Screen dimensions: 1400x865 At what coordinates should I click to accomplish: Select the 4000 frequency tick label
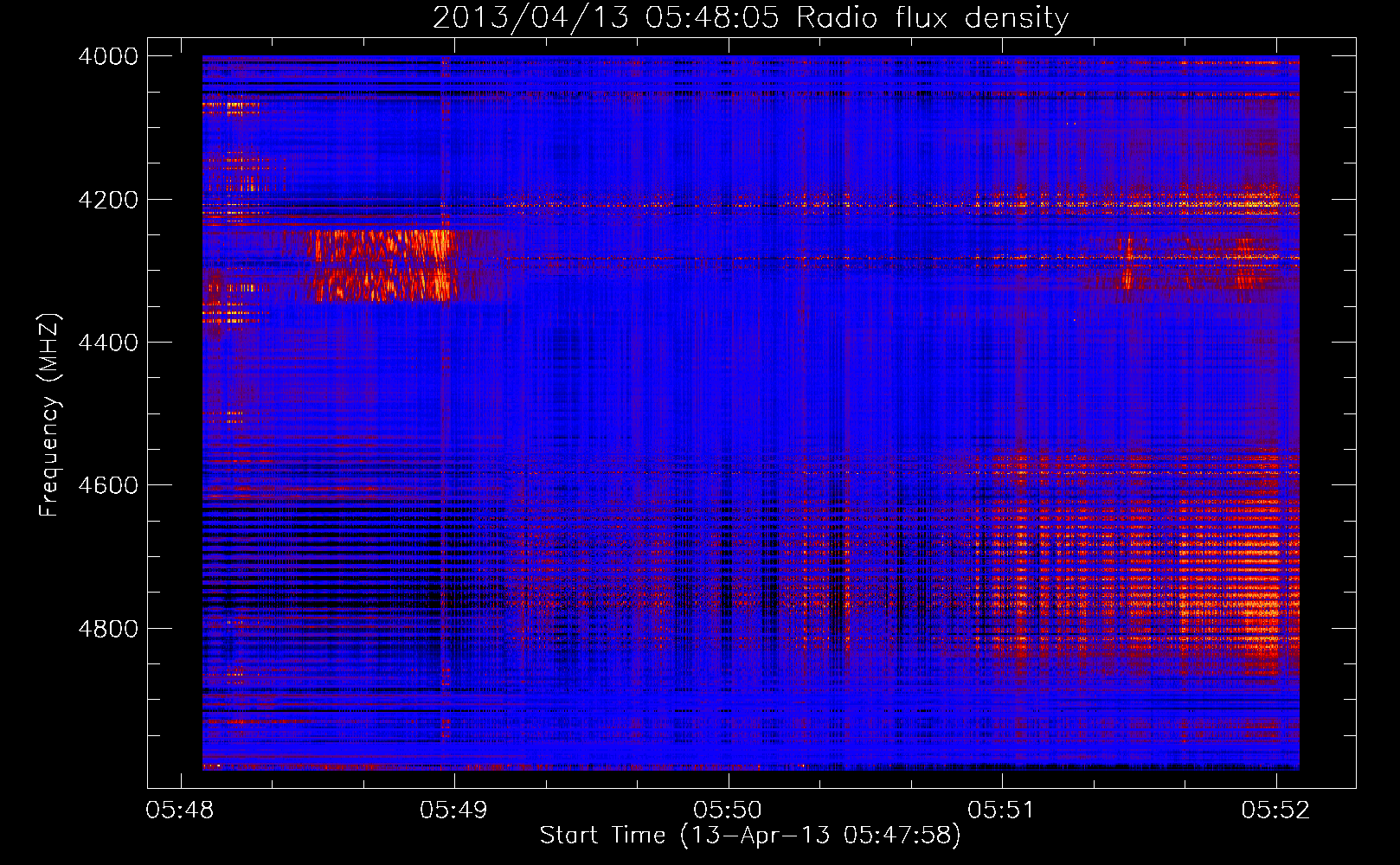pyautogui.click(x=108, y=56)
